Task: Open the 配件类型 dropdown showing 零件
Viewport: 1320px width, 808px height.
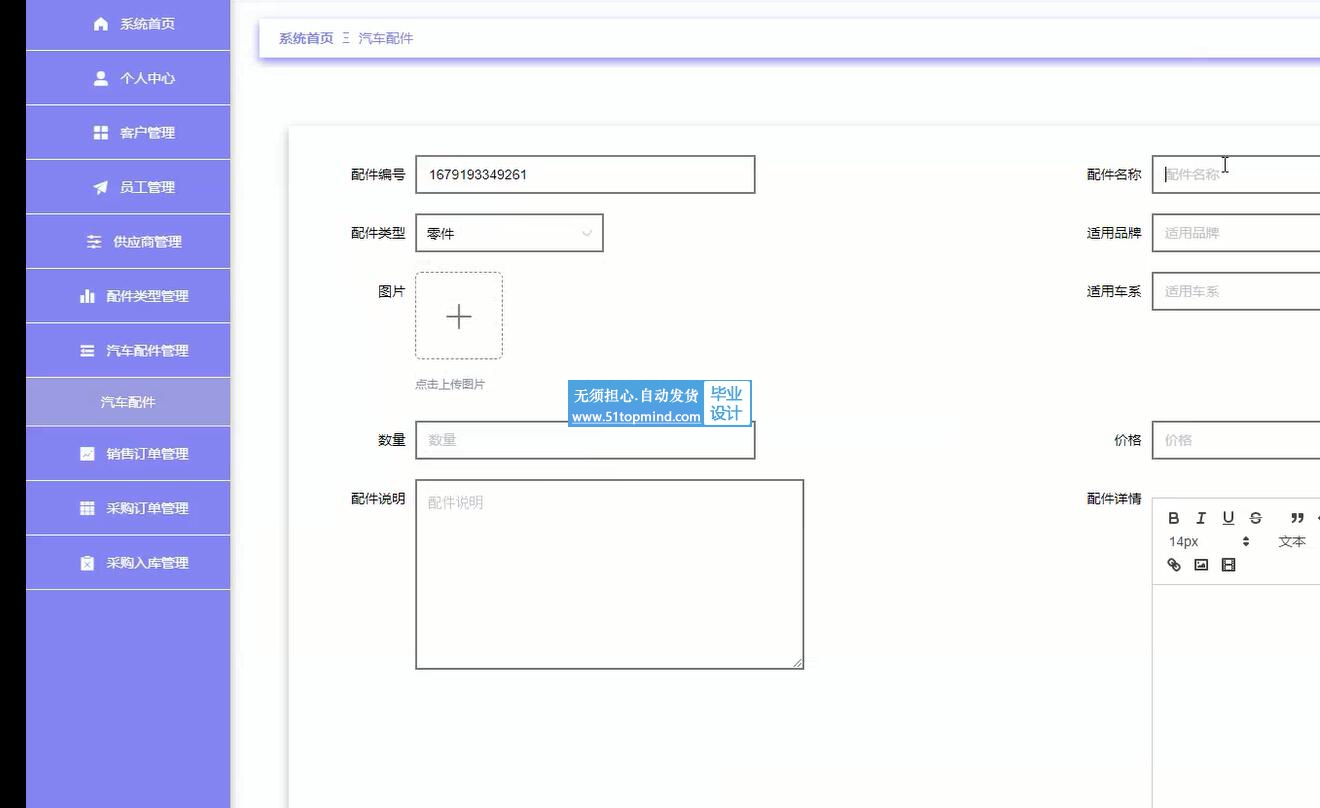Action: coord(509,233)
